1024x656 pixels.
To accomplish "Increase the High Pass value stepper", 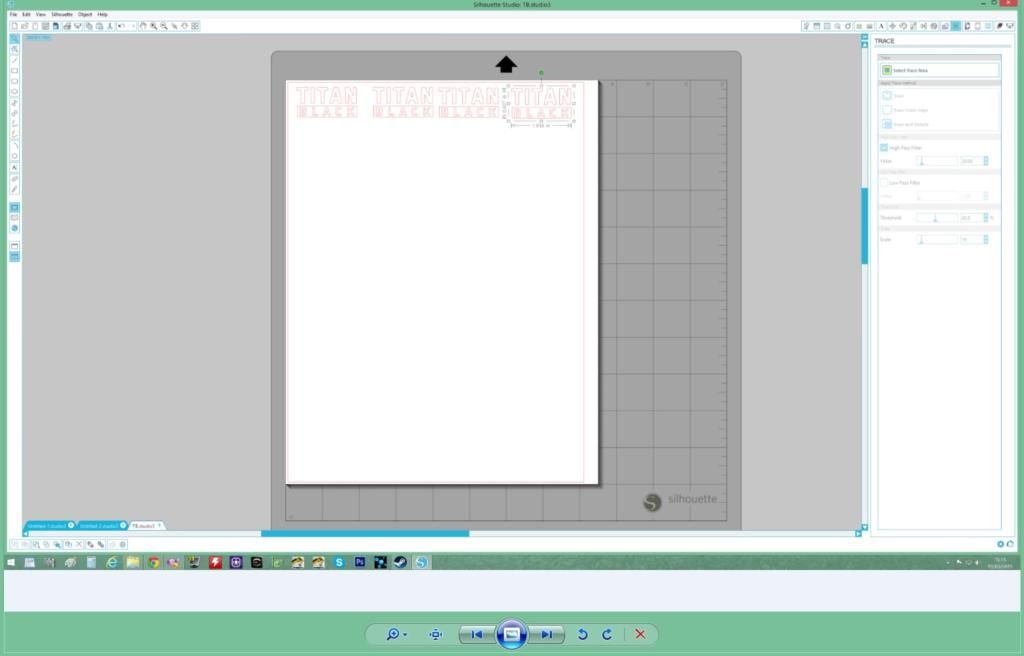I will pos(985,159).
